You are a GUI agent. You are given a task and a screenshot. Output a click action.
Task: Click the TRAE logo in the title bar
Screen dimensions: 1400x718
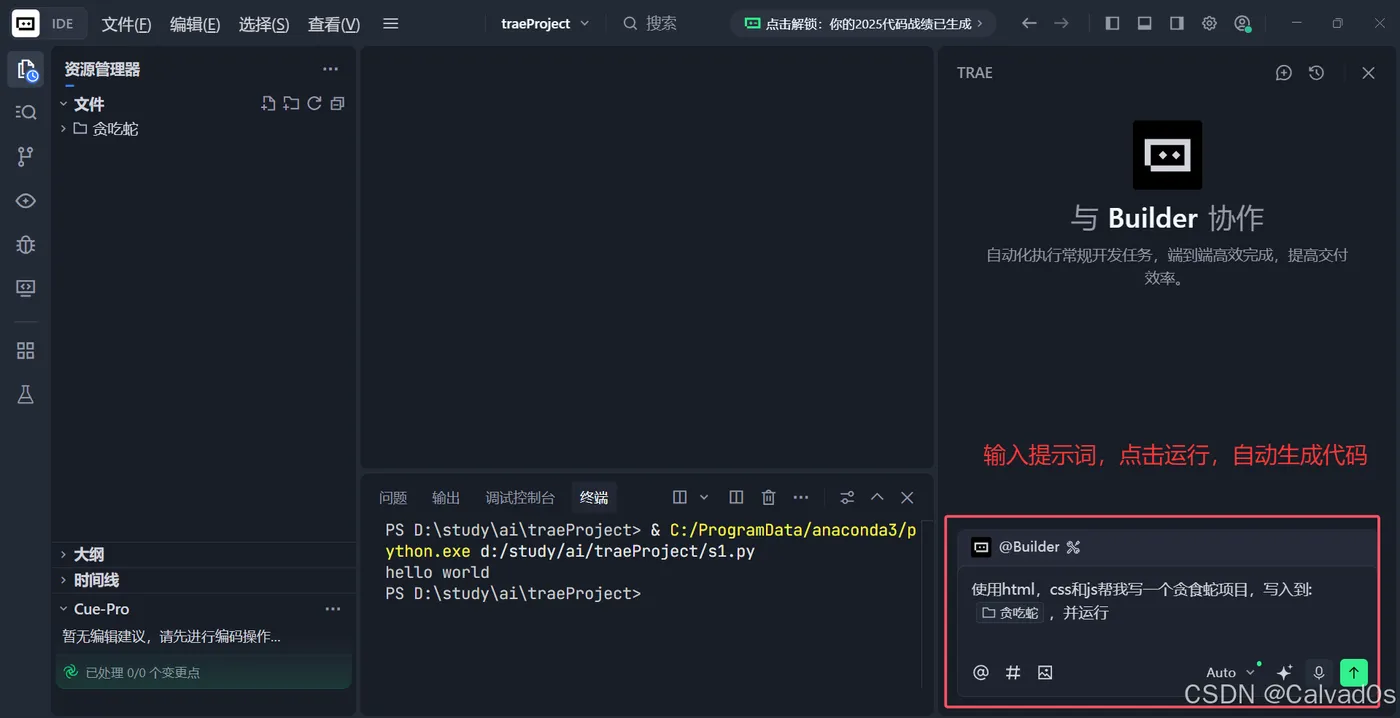[x=26, y=23]
